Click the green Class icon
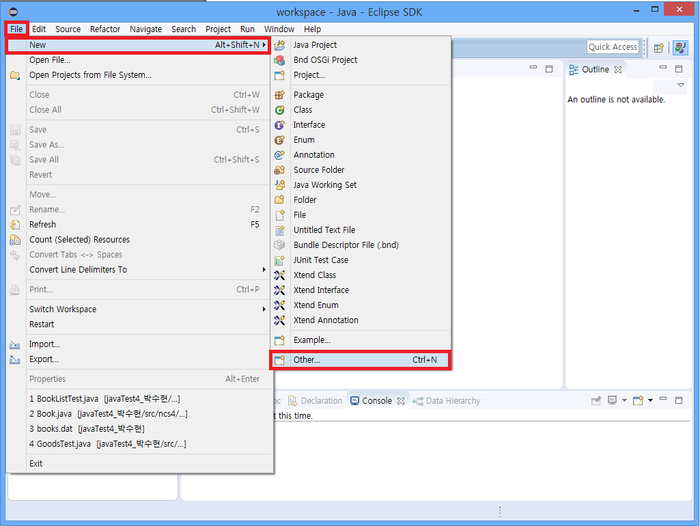This screenshot has width=700, height=526. (279, 110)
